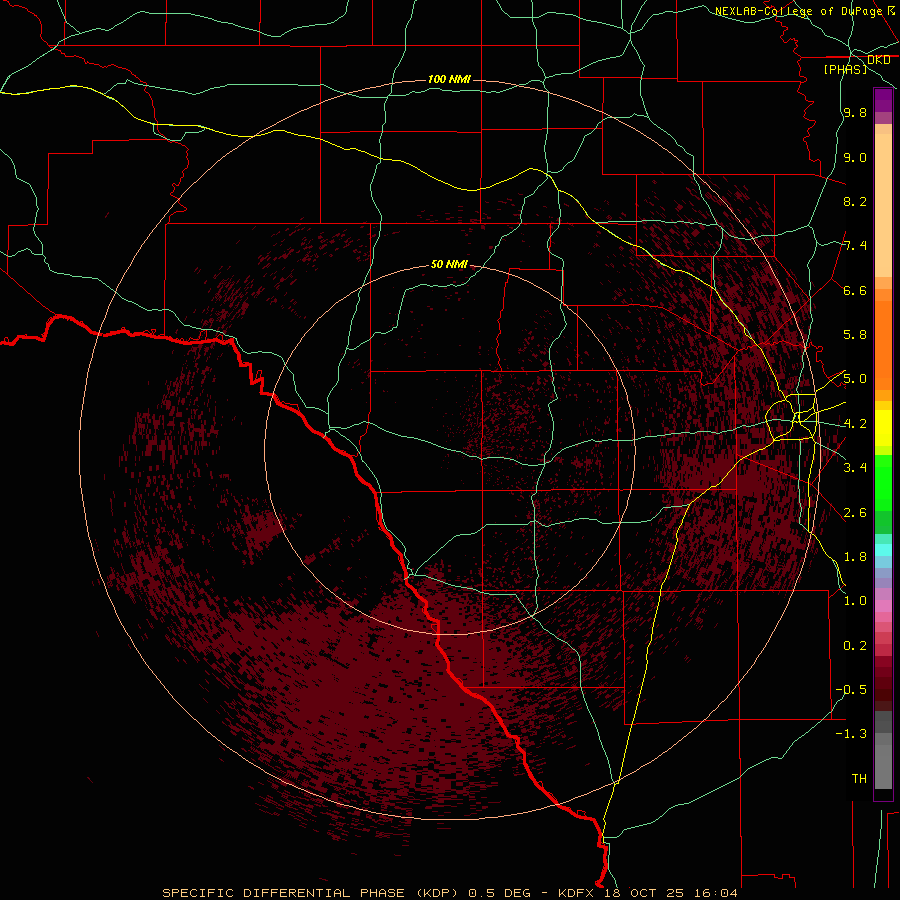900x900 pixels.
Task: Click the 100 NMI range ring label
Action: pyautogui.click(x=449, y=79)
